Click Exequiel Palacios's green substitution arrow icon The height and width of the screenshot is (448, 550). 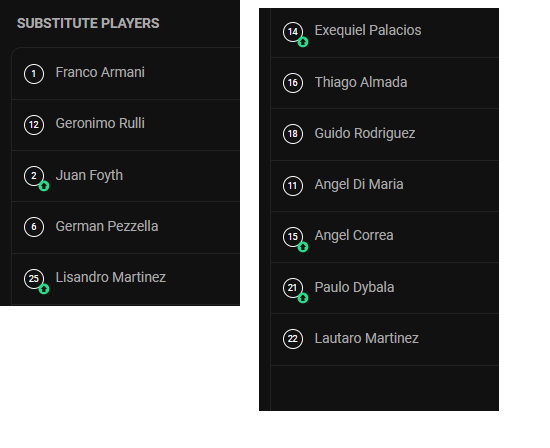click(x=303, y=42)
